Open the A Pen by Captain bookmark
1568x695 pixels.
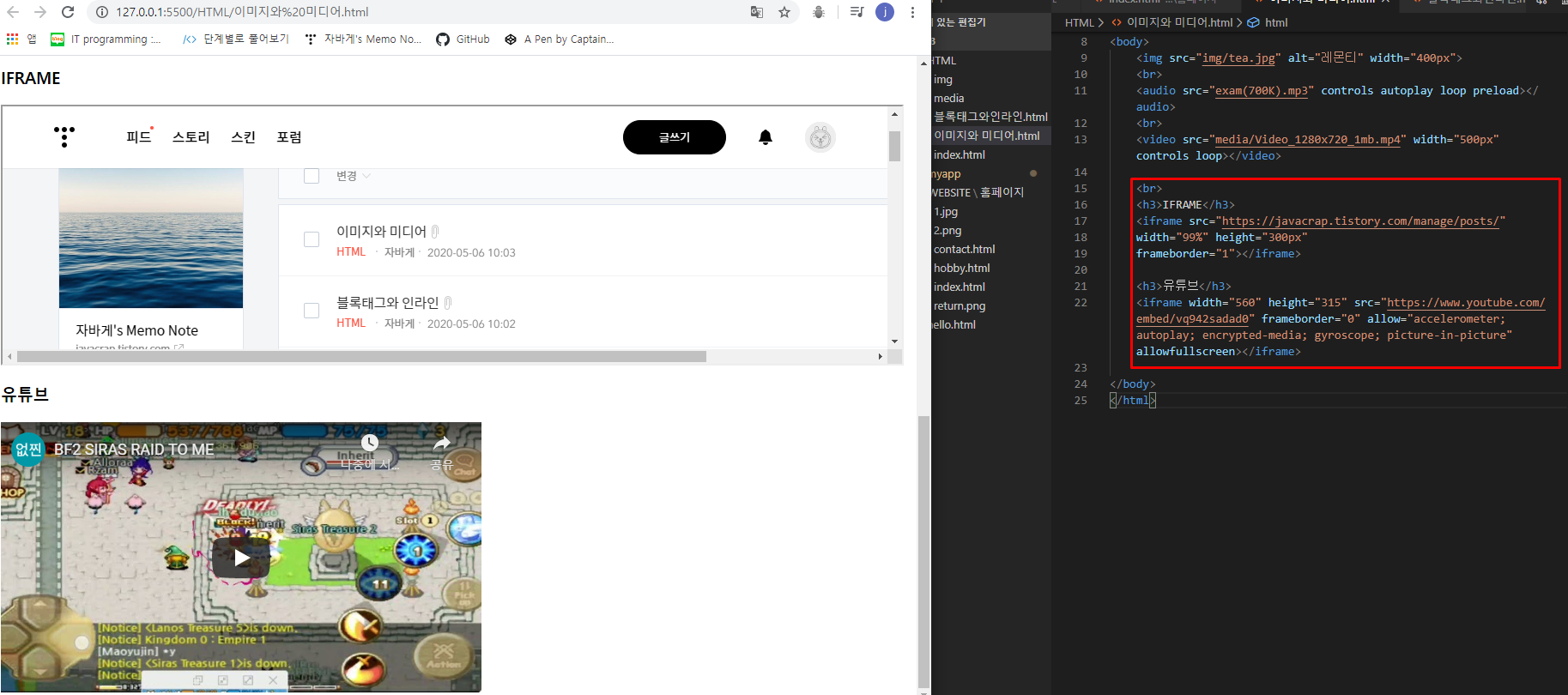pyautogui.click(x=559, y=39)
